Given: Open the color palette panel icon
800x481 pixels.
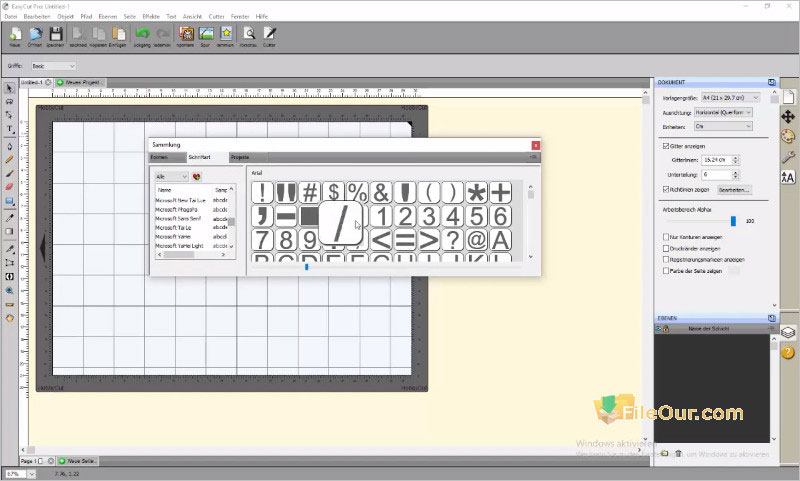Looking at the screenshot, I should (788, 136).
